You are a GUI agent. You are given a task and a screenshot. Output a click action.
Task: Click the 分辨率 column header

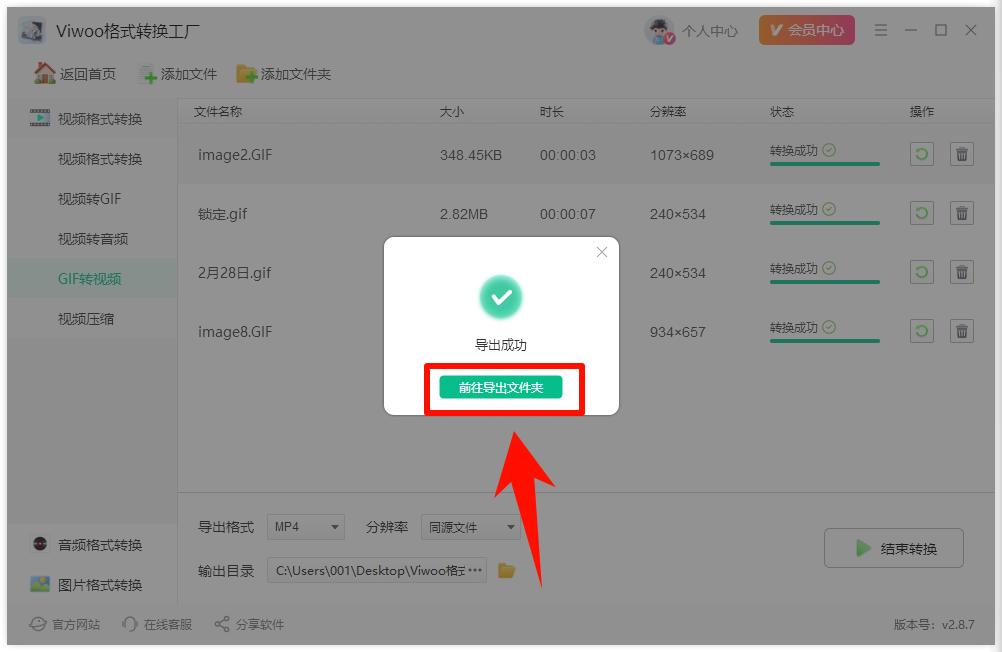[x=668, y=112]
